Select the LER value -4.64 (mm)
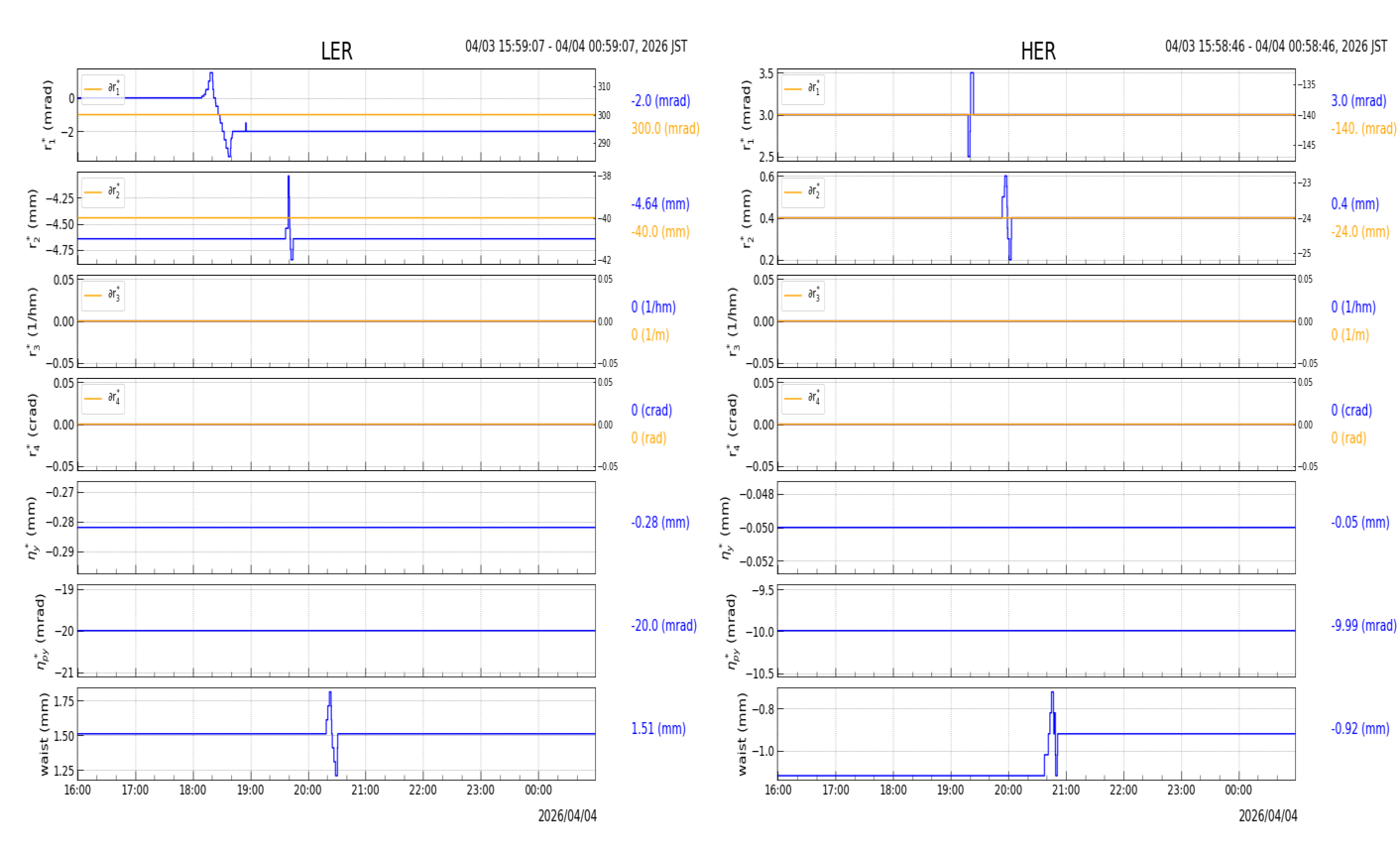Viewport: 1400px width, 857px height. (x=660, y=204)
